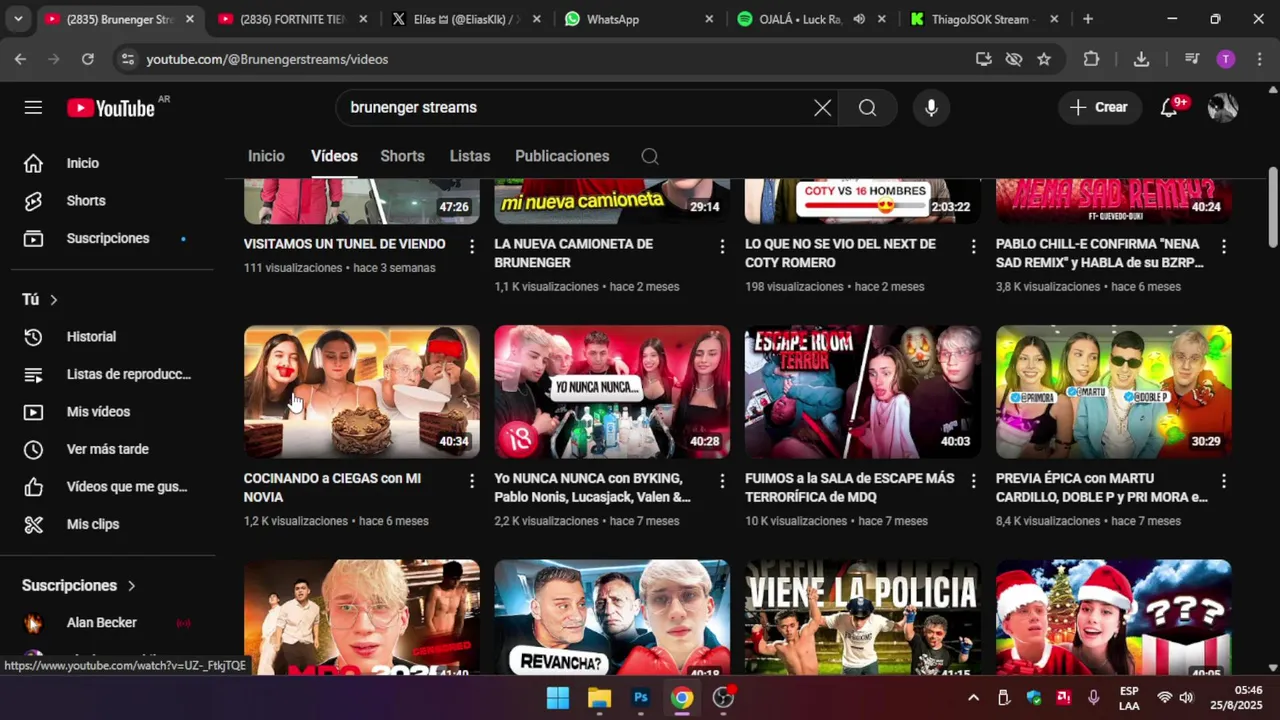Switch to the Inicio channel tab
Viewport: 1280px width, 720px height.
[266, 156]
